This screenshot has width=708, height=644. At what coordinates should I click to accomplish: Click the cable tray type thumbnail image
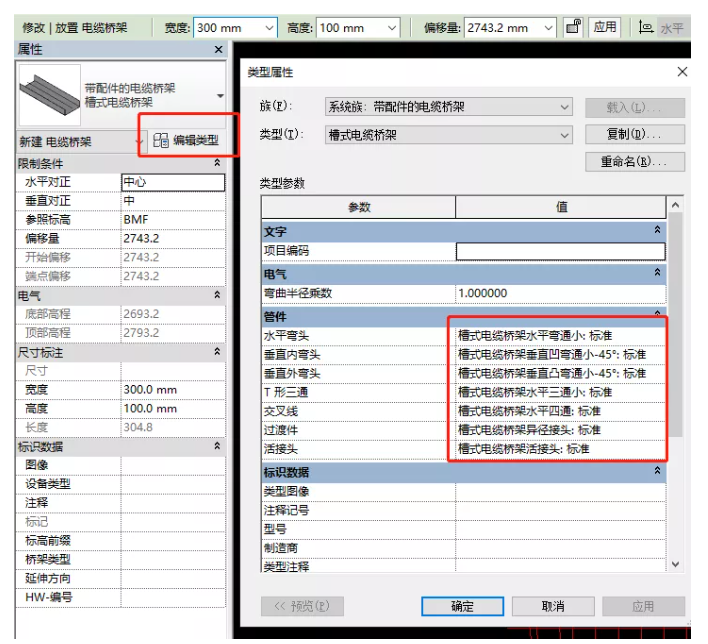click(x=49, y=94)
